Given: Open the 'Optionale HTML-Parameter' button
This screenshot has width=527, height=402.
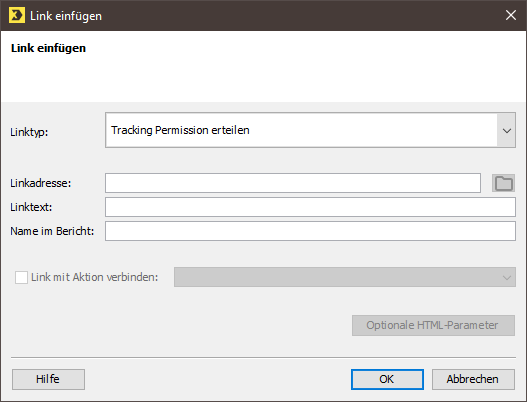Looking at the screenshot, I should (433, 325).
